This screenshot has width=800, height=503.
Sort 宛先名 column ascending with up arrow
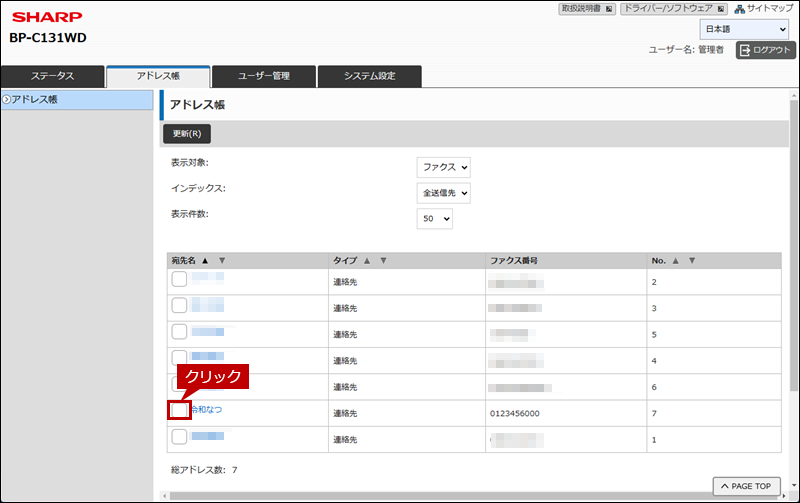[x=205, y=260]
